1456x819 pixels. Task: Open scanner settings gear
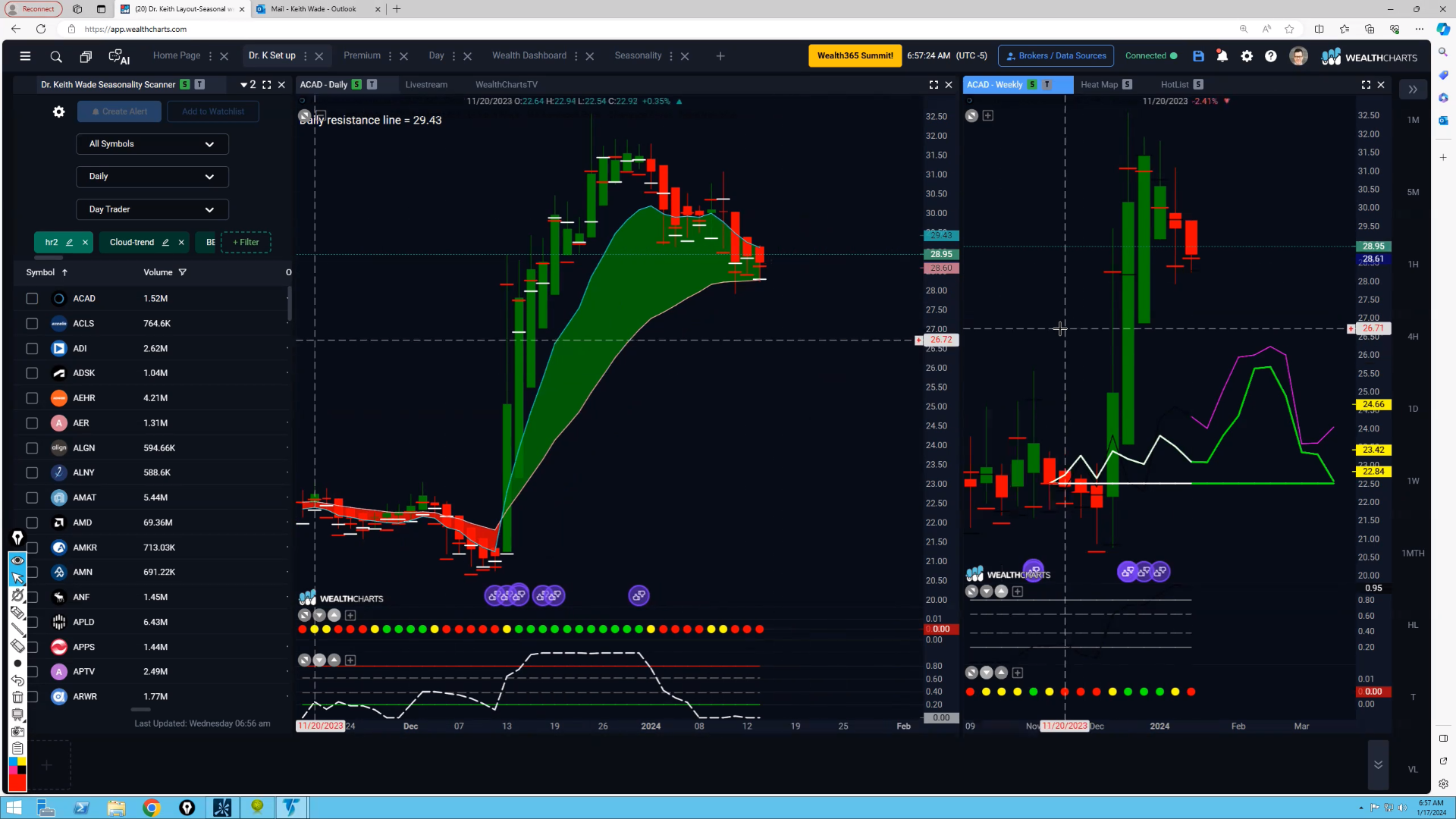tap(58, 112)
